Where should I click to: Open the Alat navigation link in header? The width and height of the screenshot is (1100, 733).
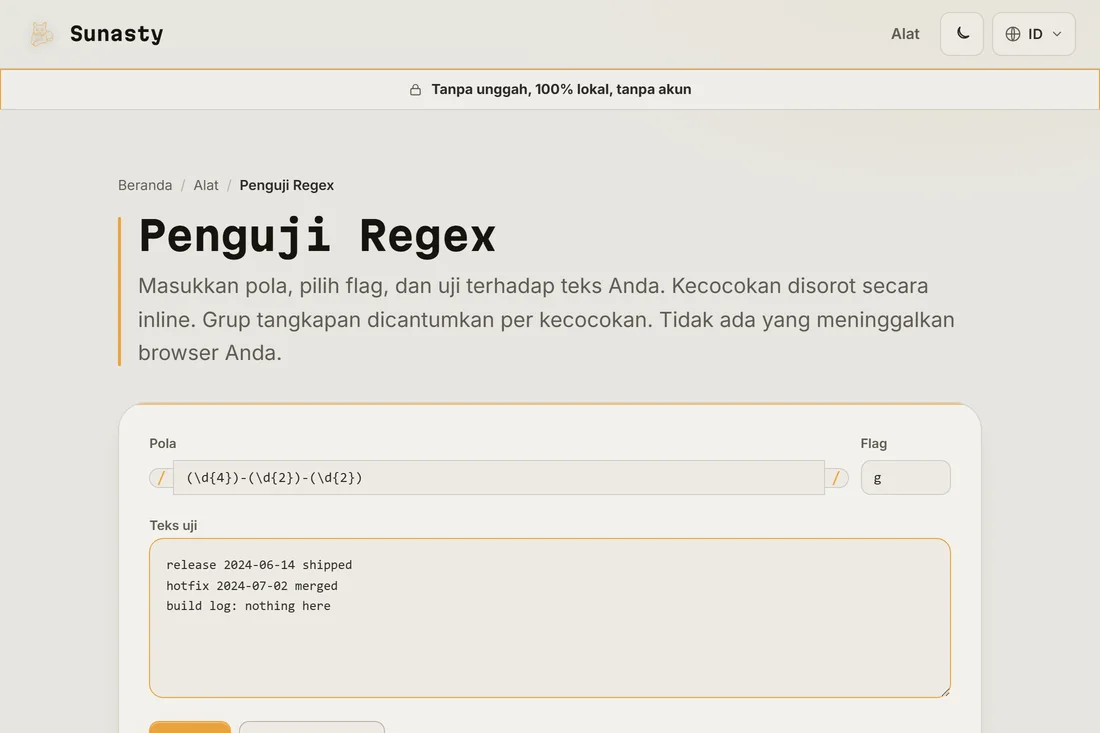(x=905, y=34)
